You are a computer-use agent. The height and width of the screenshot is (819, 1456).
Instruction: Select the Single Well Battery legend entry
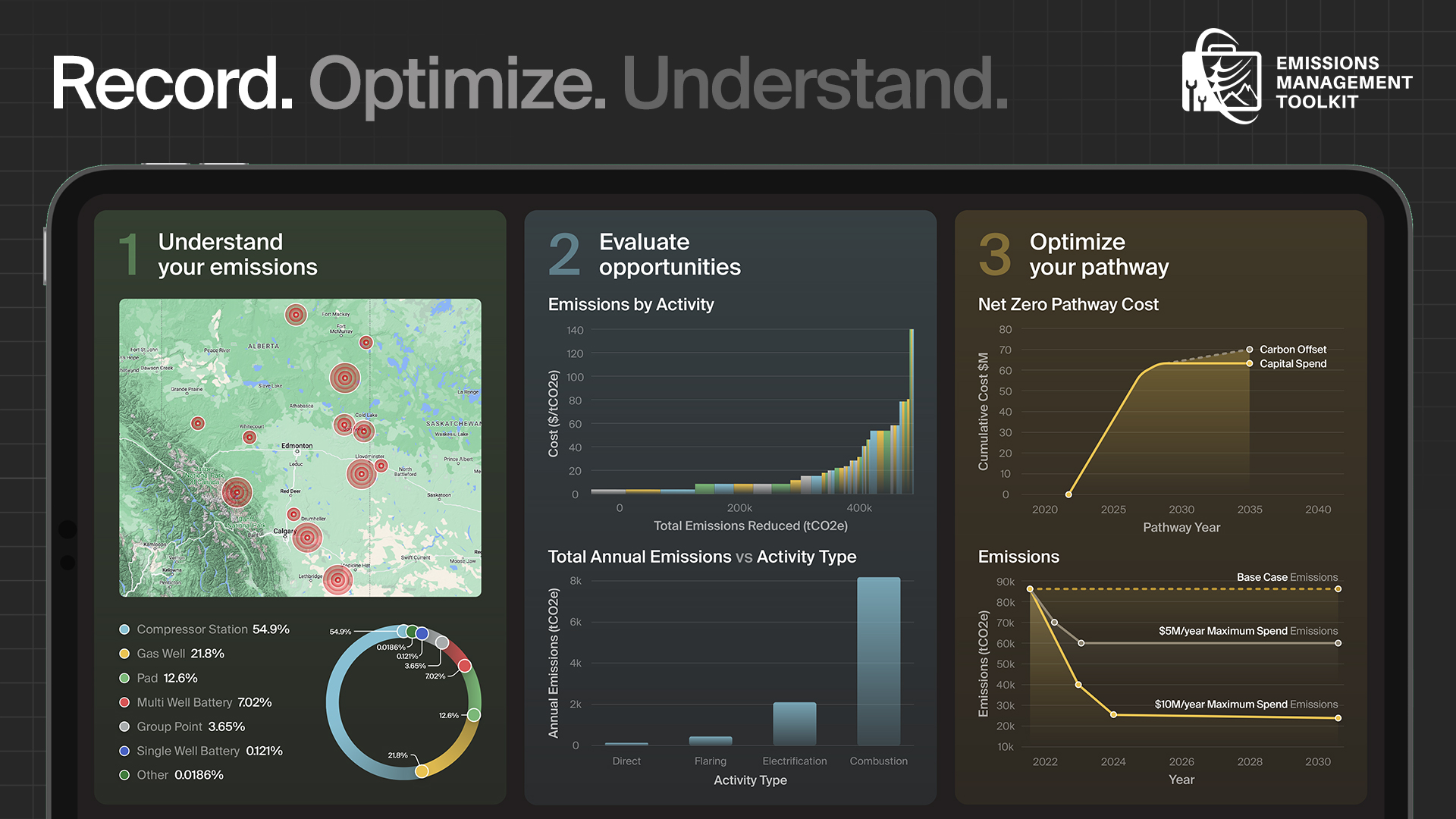coord(201,751)
